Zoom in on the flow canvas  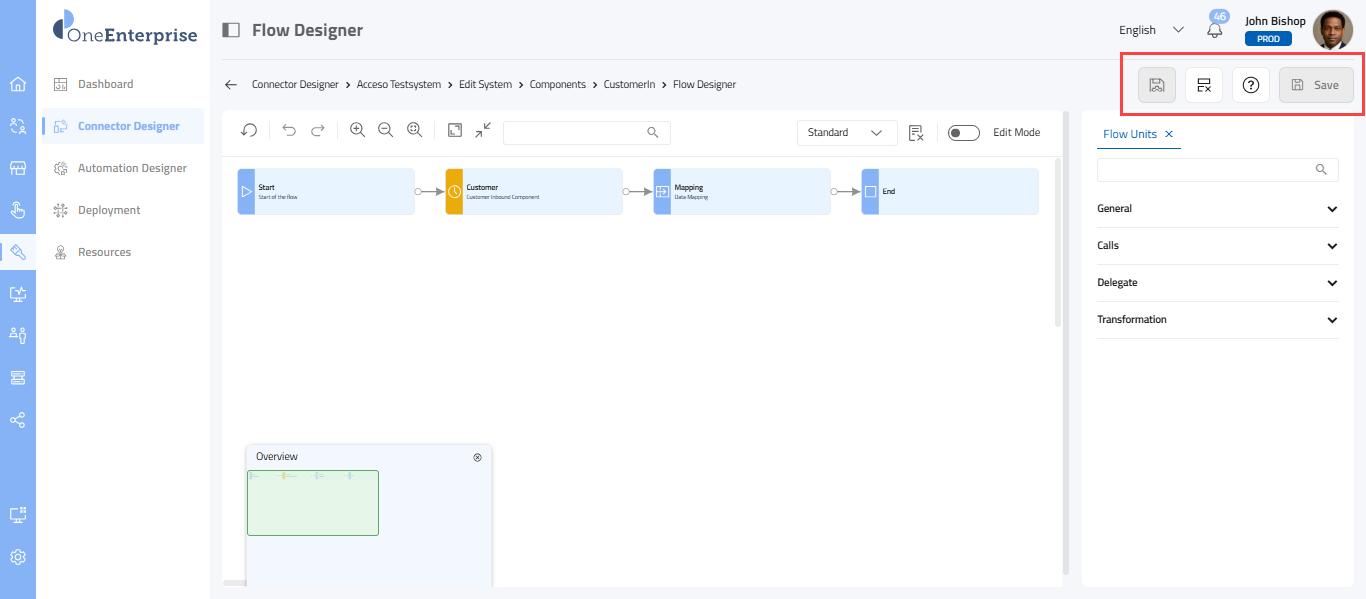(x=357, y=131)
